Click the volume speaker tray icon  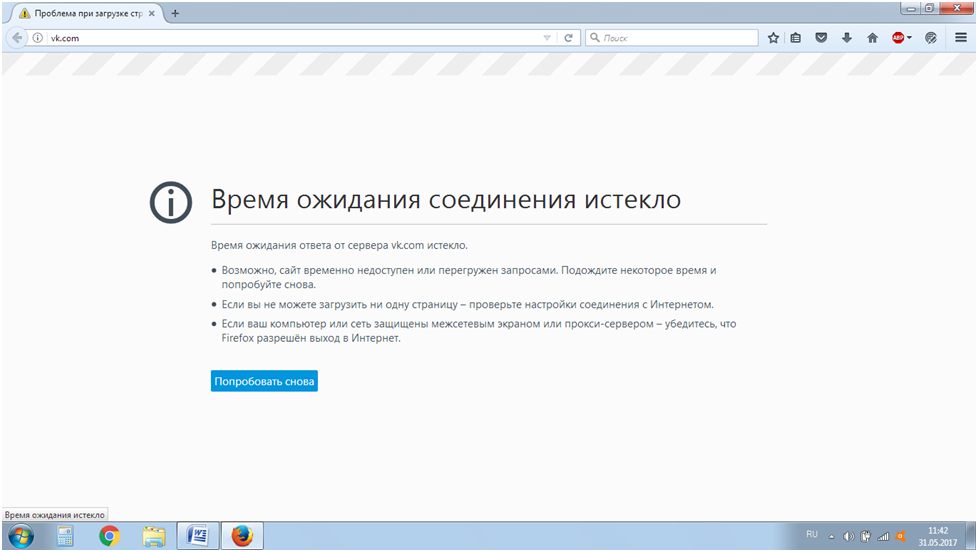click(x=848, y=536)
